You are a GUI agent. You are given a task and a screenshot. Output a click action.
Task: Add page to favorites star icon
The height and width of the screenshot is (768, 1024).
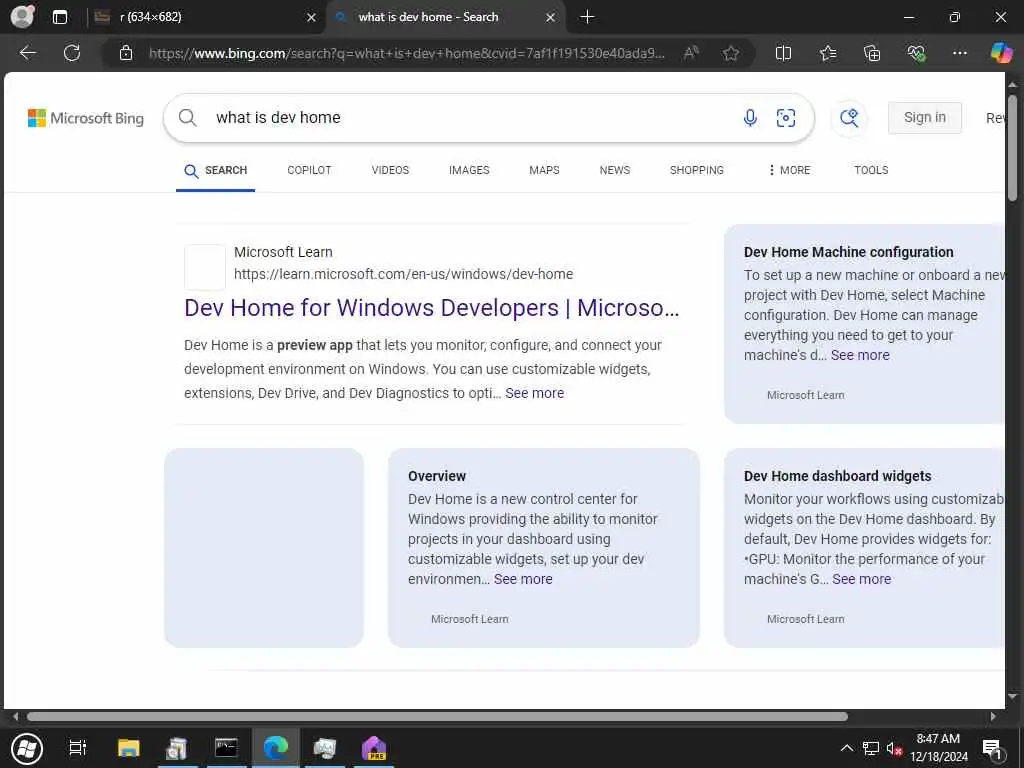[731, 53]
